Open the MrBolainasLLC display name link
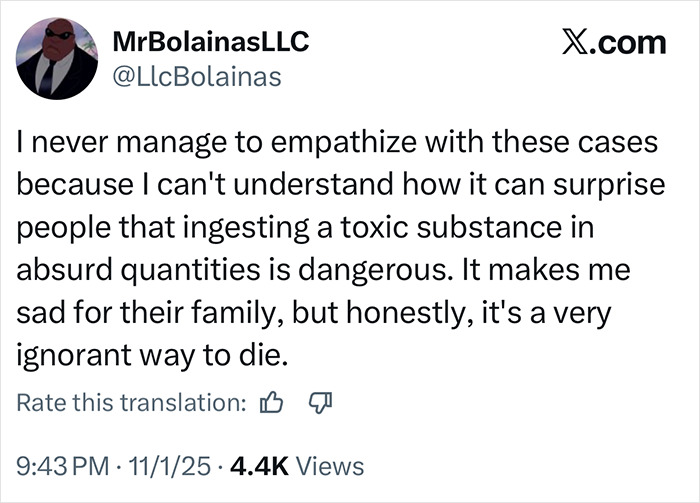The image size is (700, 503). click(210, 41)
